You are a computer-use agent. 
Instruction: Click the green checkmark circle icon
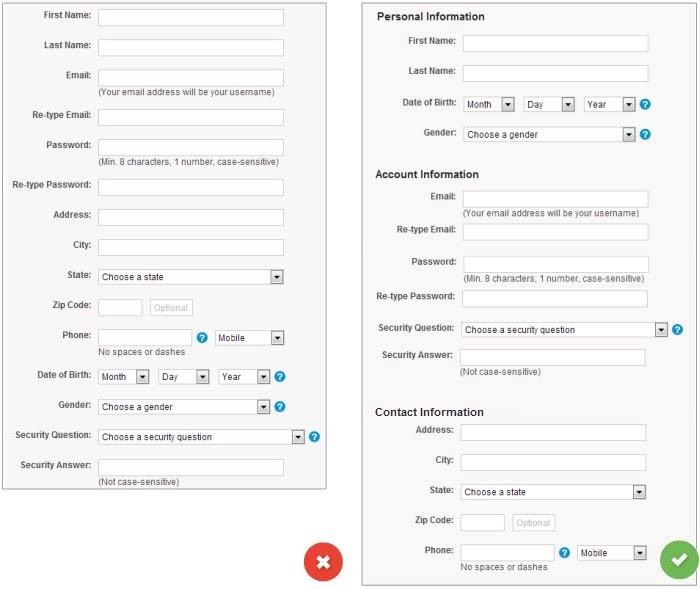coord(679,560)
